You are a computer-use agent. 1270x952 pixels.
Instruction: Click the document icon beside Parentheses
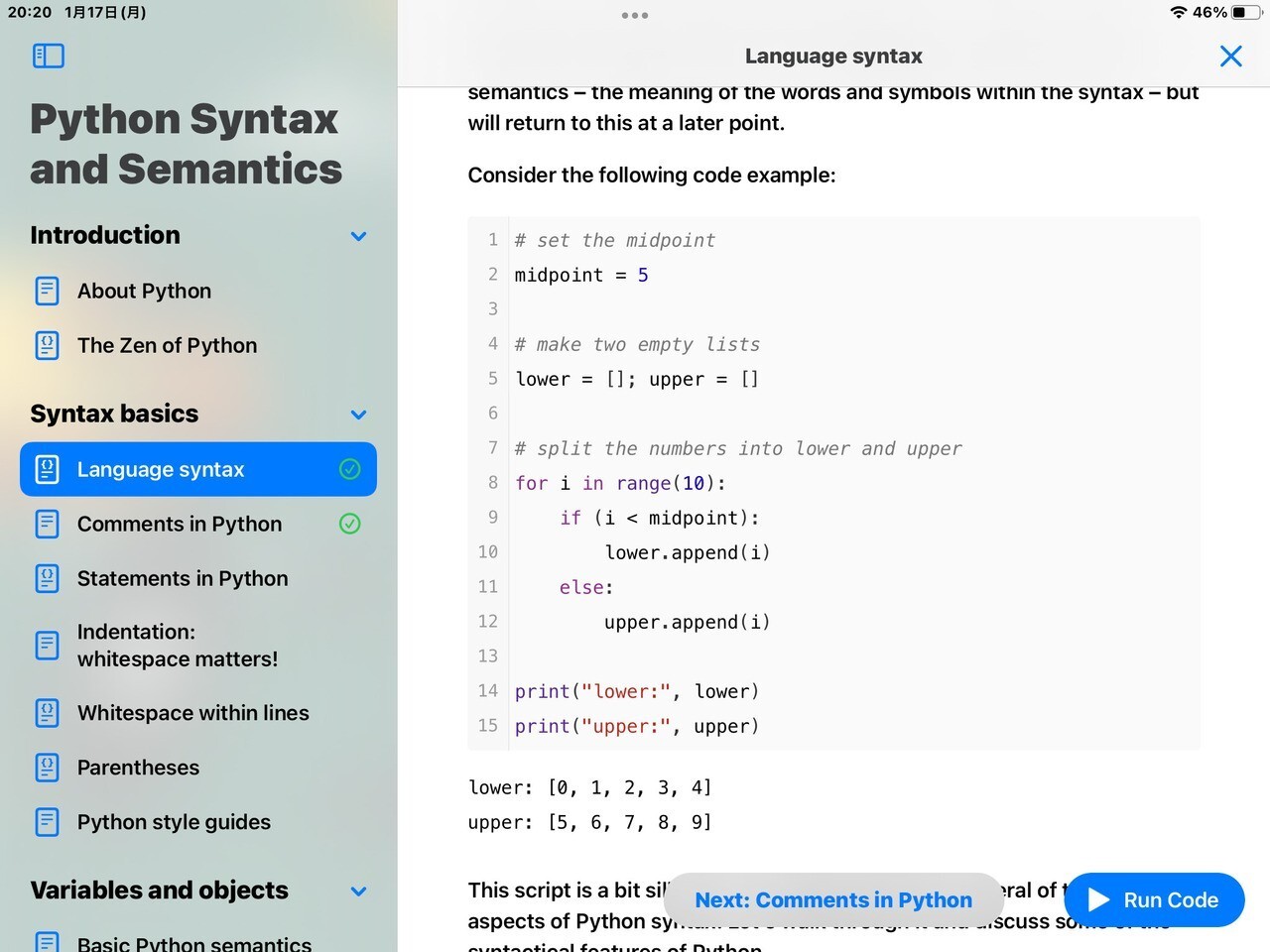click(47, 767)
